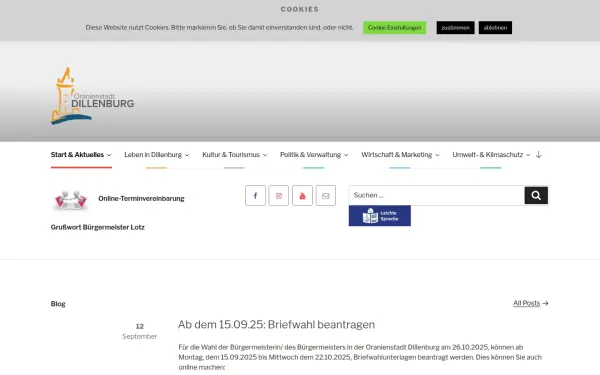Open the Oranienstadt Dillenburg logo
The image size is (600, 375).
click(x=92, y=96)
